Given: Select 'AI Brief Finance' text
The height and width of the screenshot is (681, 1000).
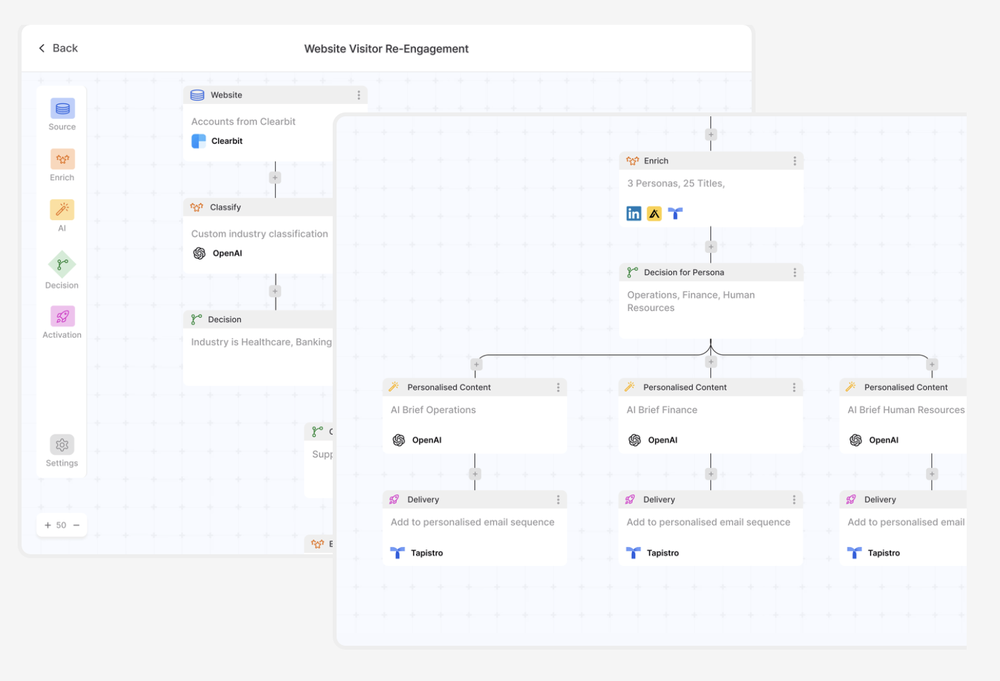Looking at the screenshot, I should tap(661, 410).
